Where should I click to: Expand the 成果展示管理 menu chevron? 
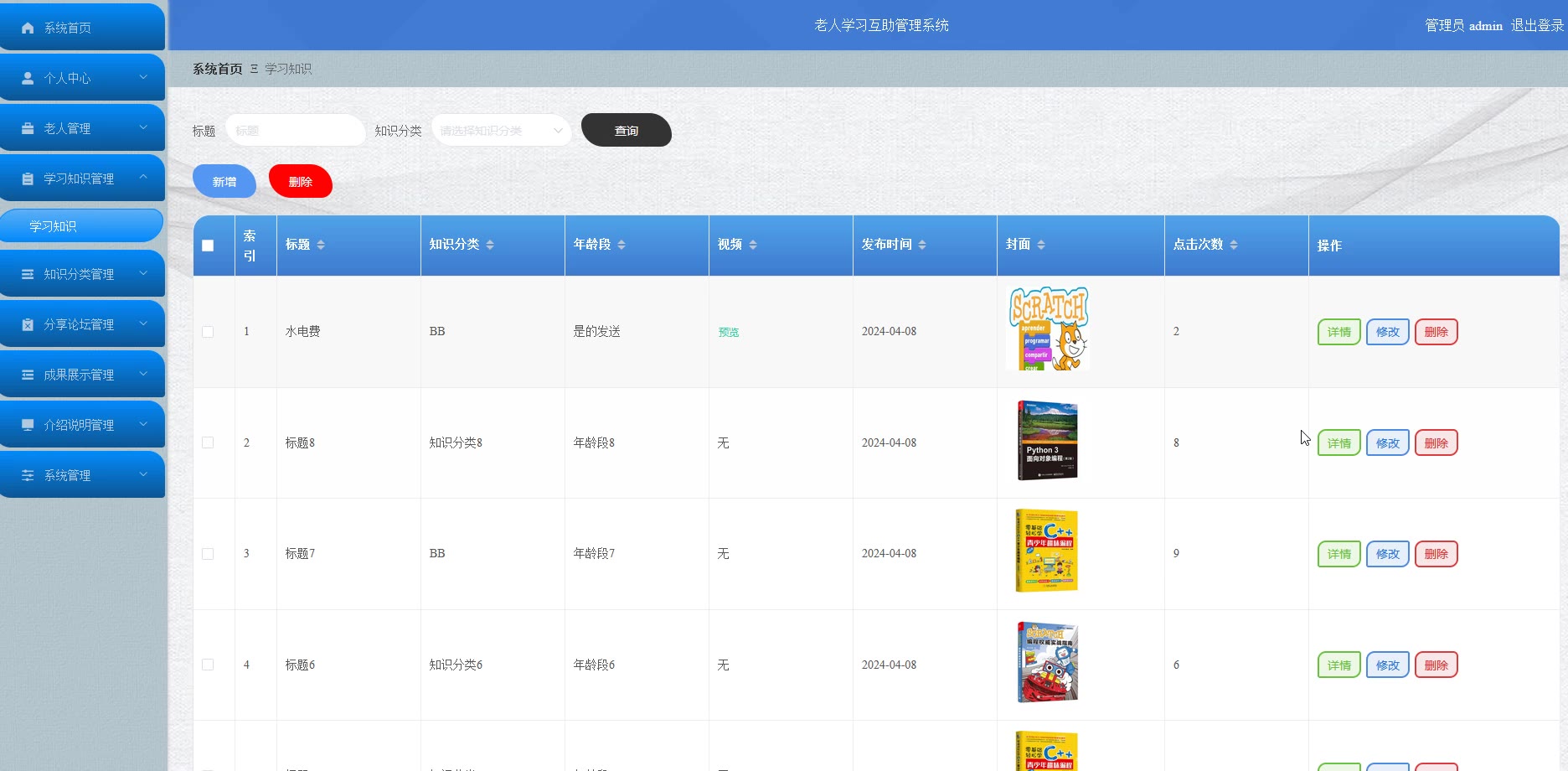[x=143, y=374]
